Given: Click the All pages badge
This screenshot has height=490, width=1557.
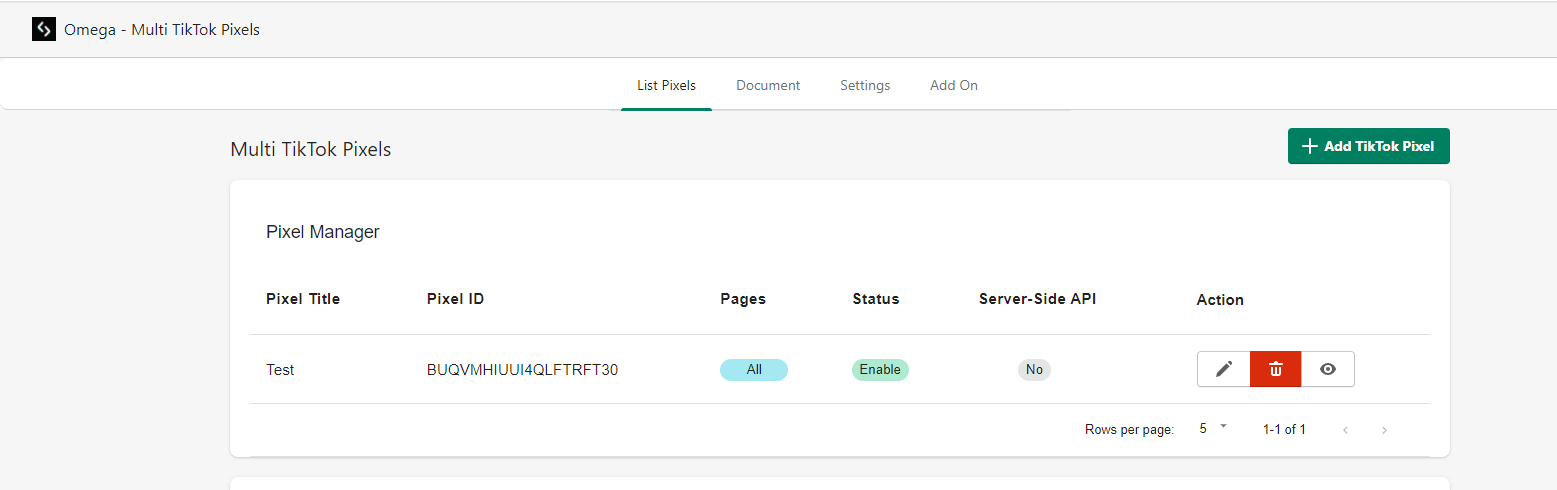Looking at the screenshot, I should point(754,370).
